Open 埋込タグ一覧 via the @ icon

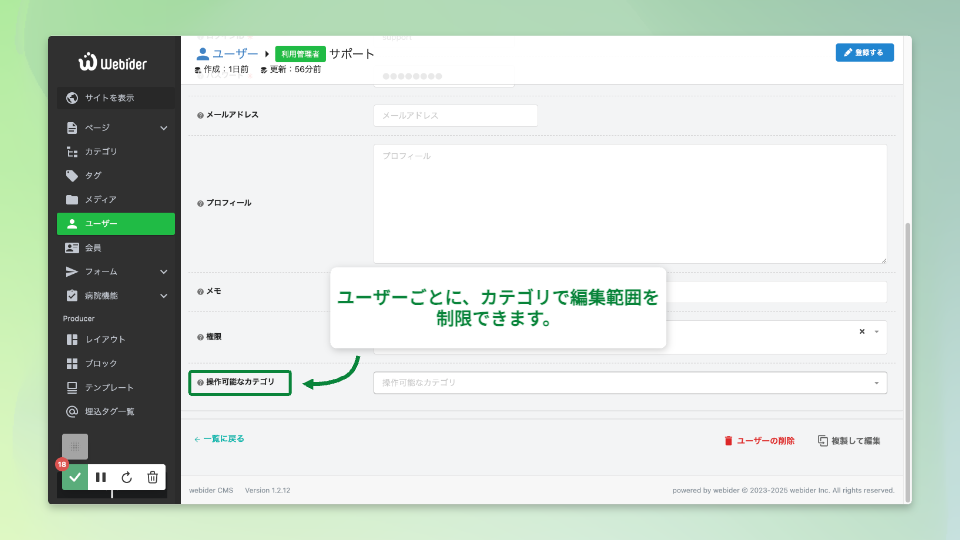tap(72, 412)
